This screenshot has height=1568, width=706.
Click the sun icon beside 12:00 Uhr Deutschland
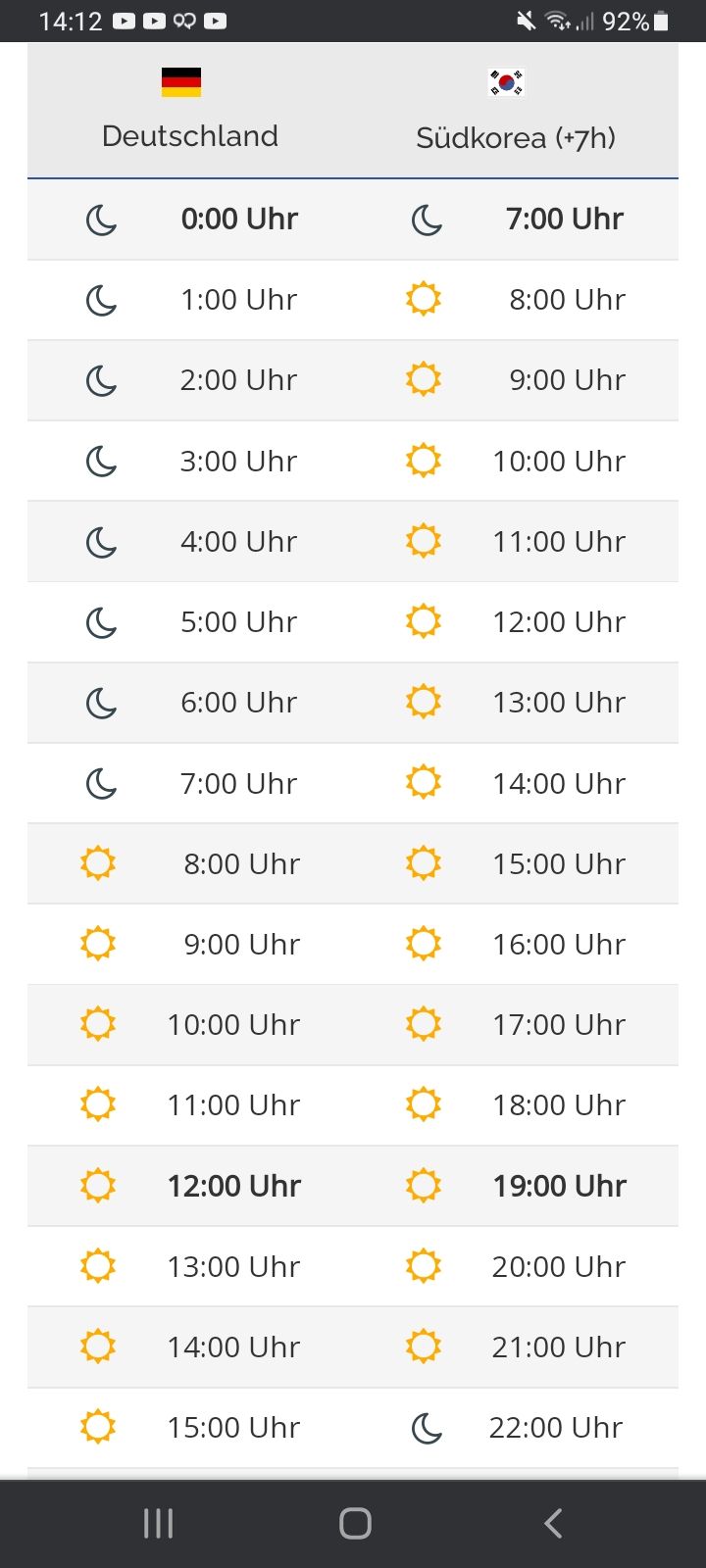click(98, 1185)
